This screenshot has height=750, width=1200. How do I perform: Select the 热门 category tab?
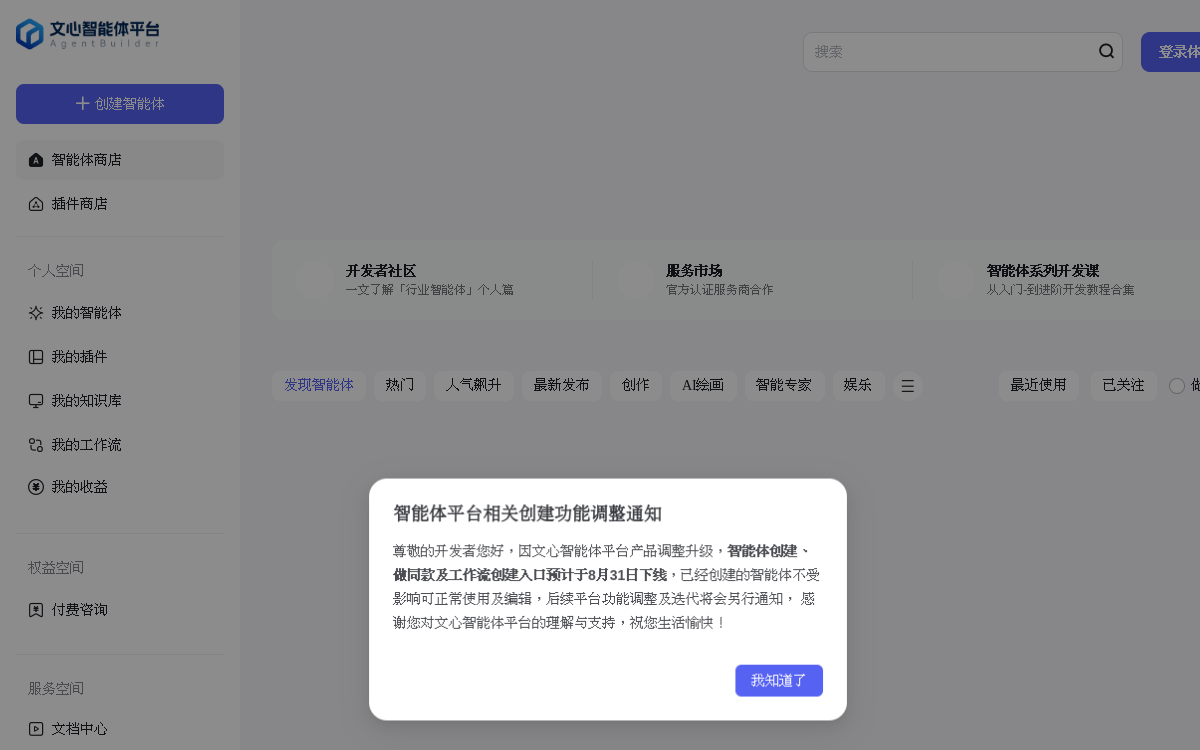click(x=400, y=385)
